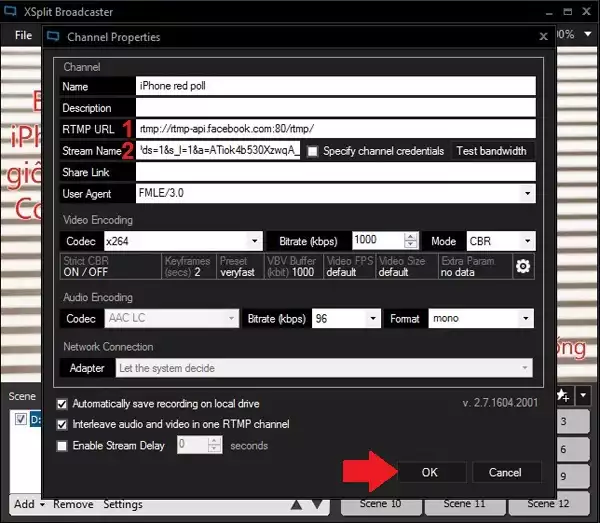Screen dimensions: 600x523
Task: Click Keyframes (secs) 2 setting
Action: point(189,266)
